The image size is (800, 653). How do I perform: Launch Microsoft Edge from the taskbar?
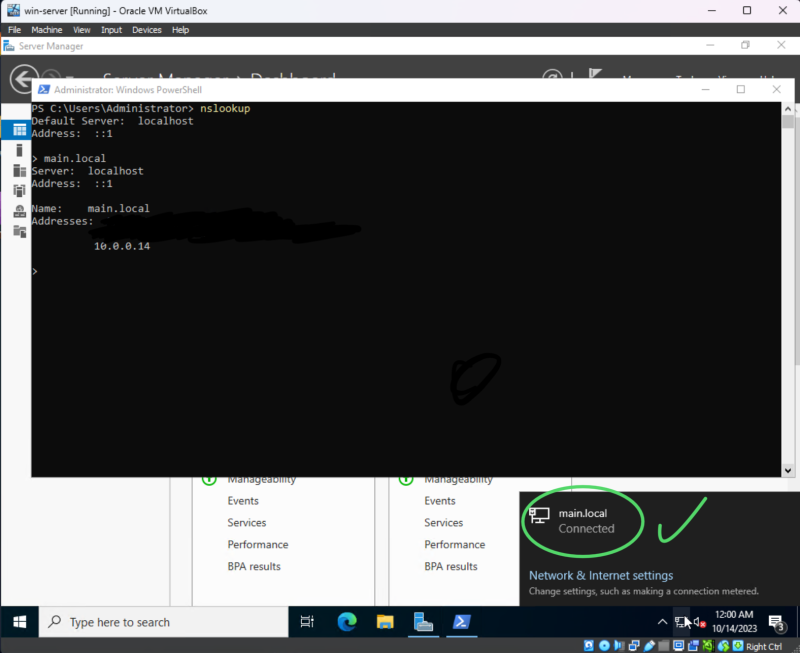[347, 622]
